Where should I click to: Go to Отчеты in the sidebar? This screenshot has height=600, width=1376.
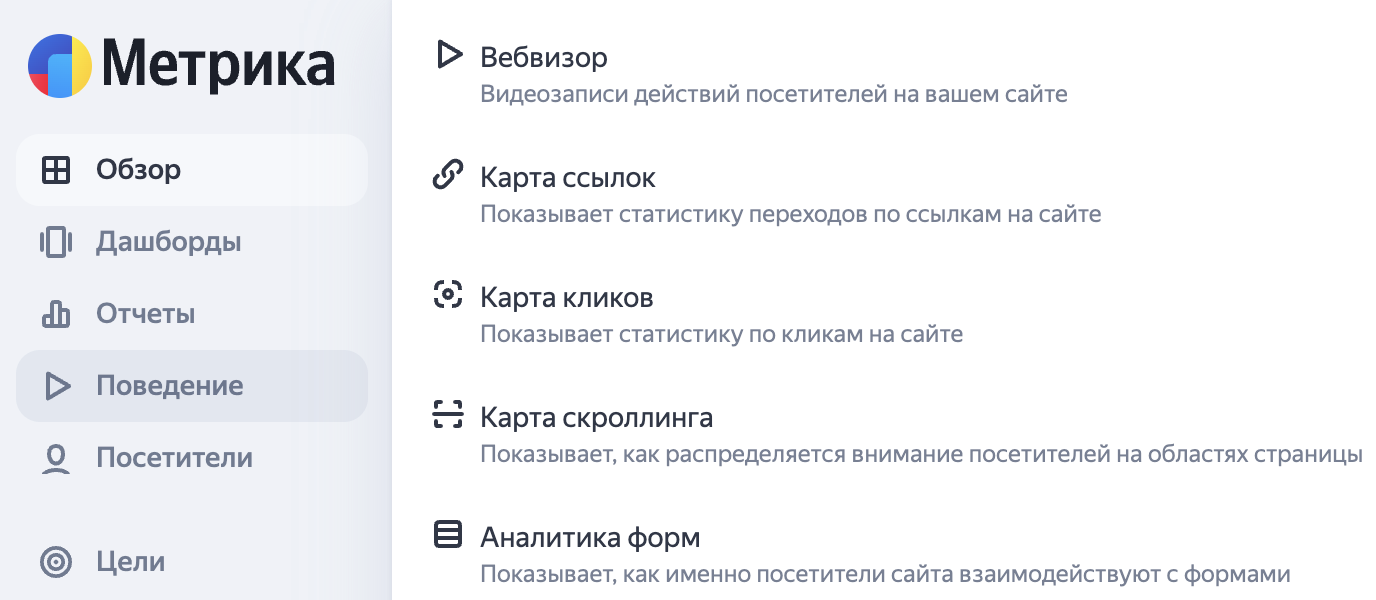(x=192, y=314)
